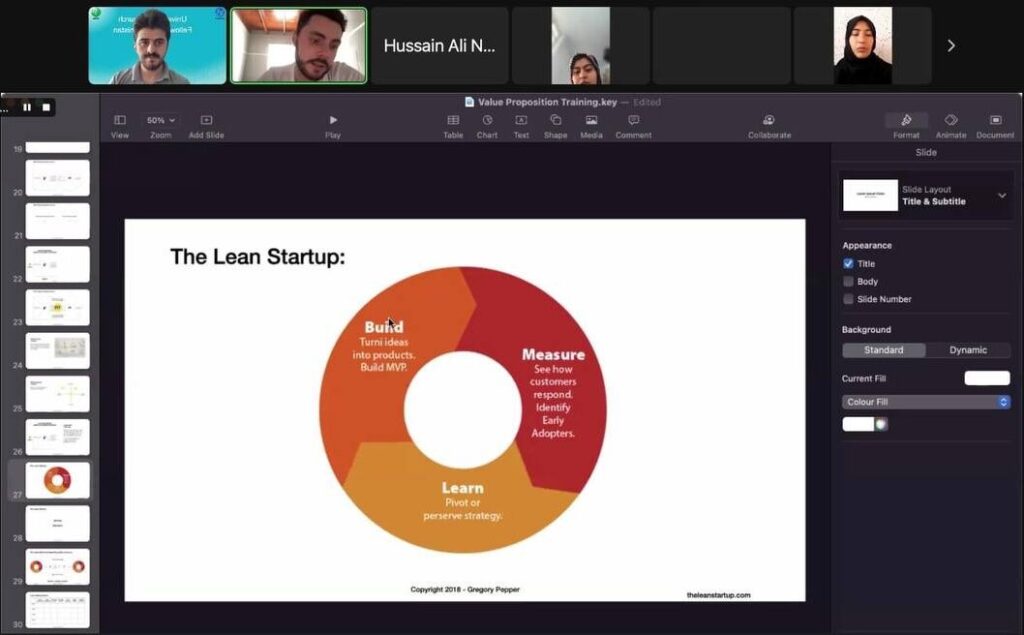Select slide 25 thumbnail
The height and width of the screenshot is (635, 1024).
pos(57,394)
